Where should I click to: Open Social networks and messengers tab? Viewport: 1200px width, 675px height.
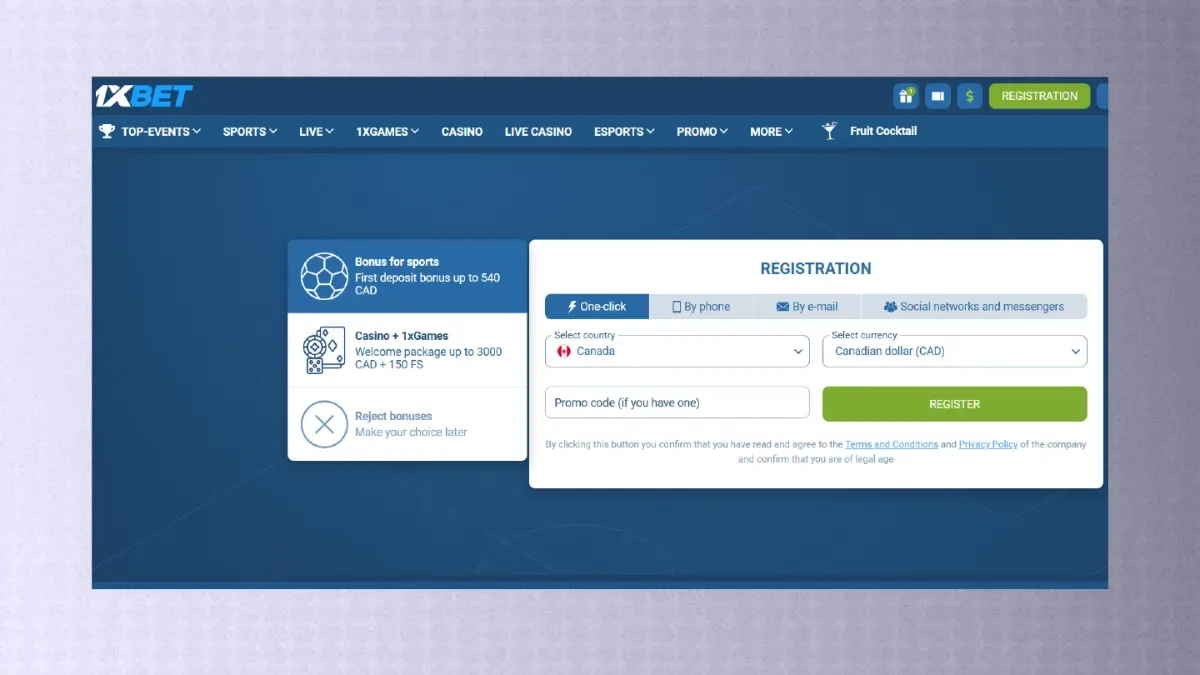click(974, 307)
